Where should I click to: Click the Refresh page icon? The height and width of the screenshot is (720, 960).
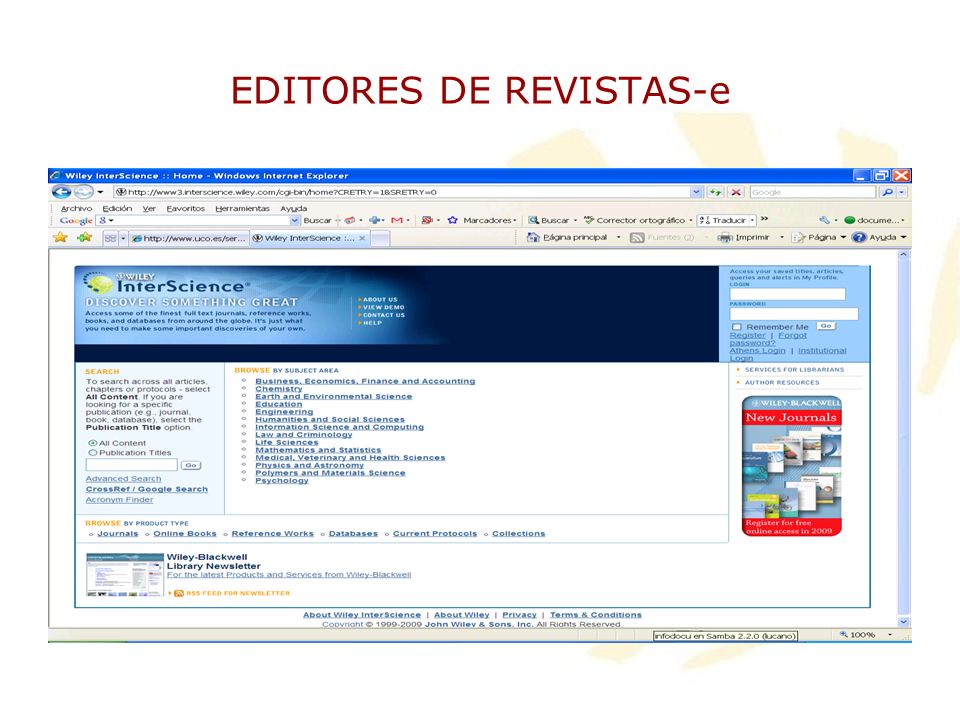715,192
